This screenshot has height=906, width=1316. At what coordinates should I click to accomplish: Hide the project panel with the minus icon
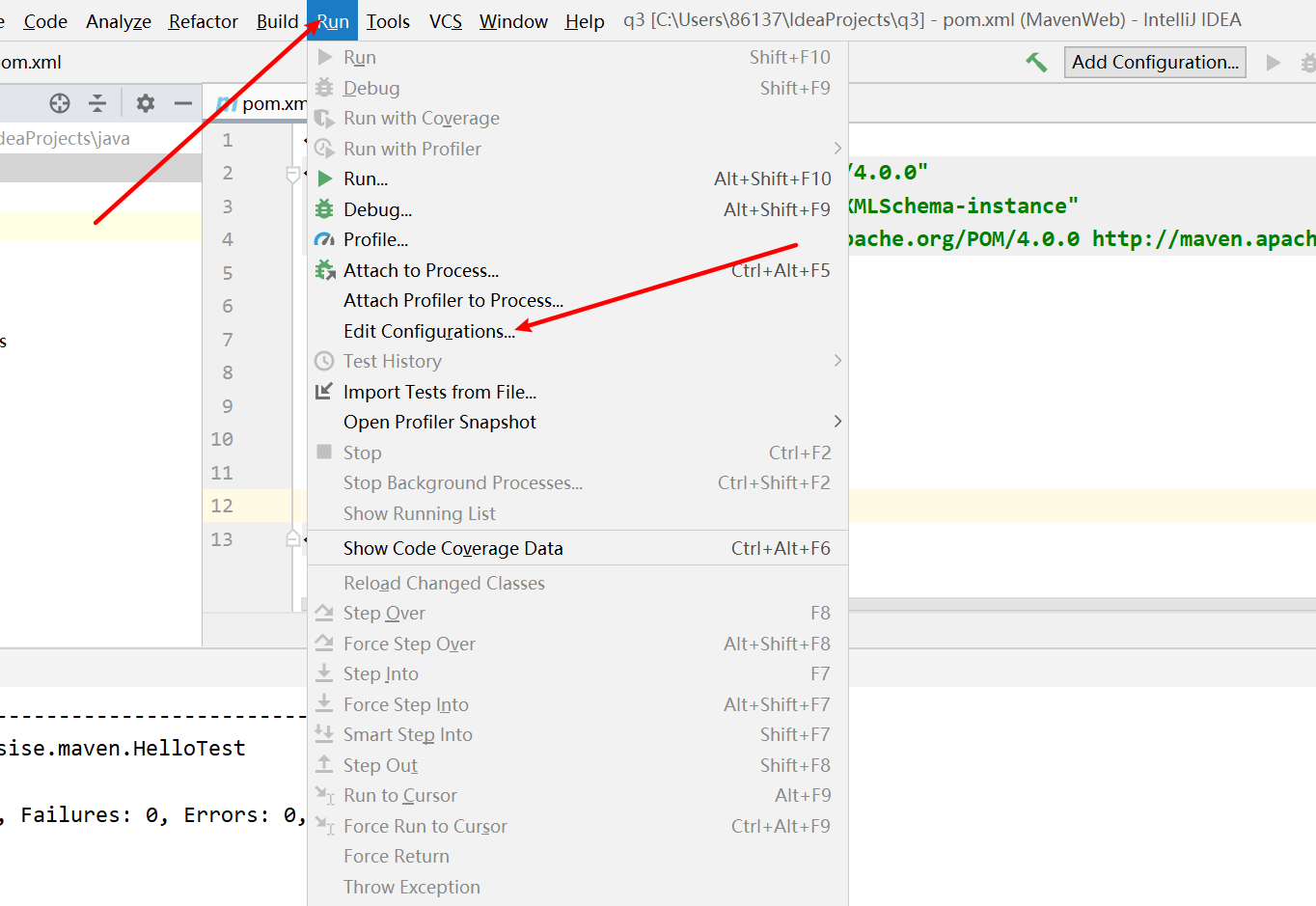tap(183, 103)
